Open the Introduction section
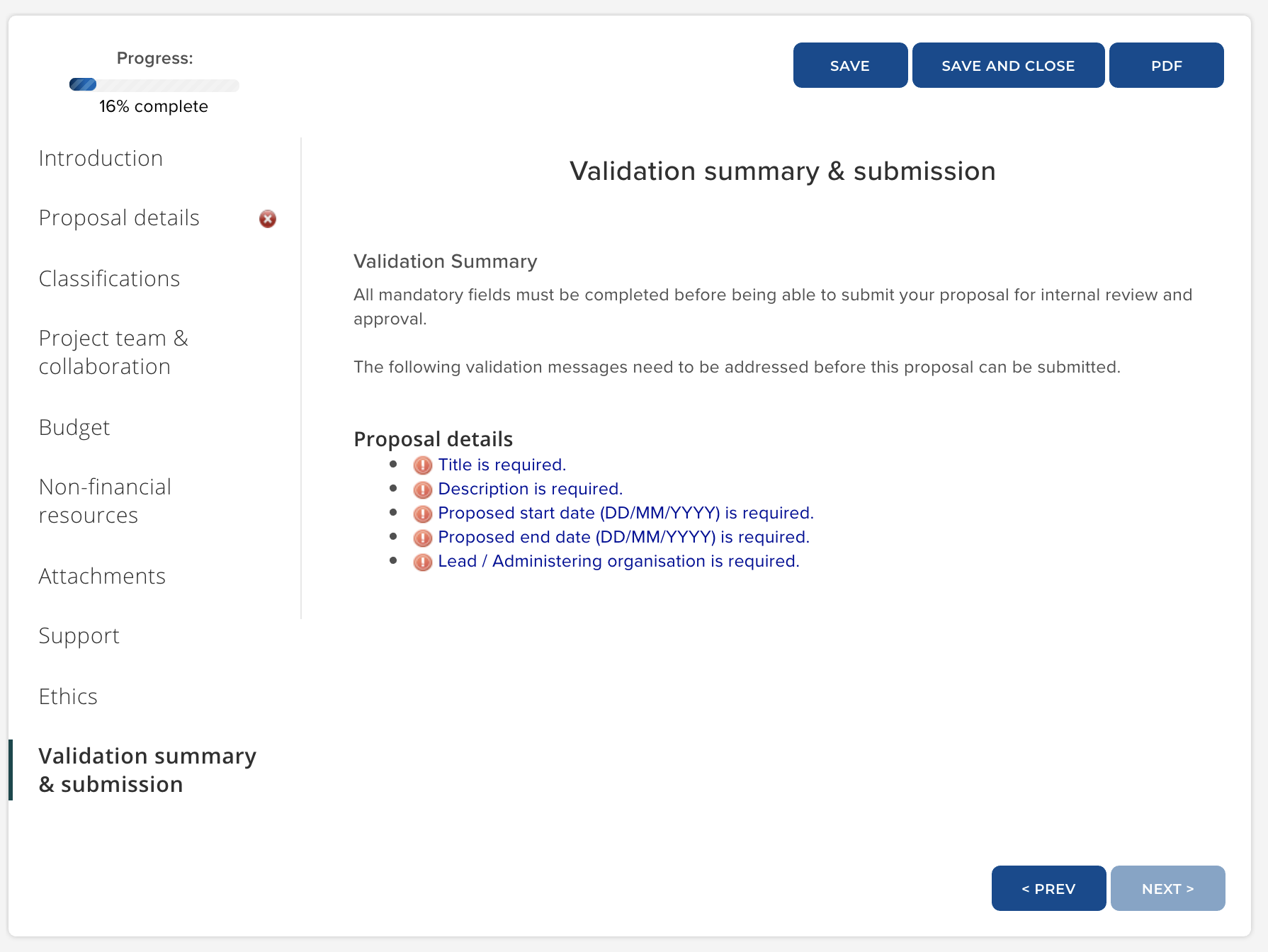The height and width of the screenshot is (952, 1268). click(x=101, y=159)
